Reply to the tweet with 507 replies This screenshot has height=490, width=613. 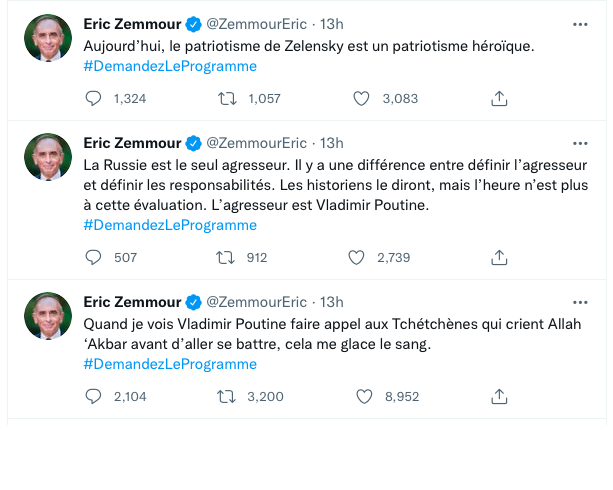click(94, 257)
